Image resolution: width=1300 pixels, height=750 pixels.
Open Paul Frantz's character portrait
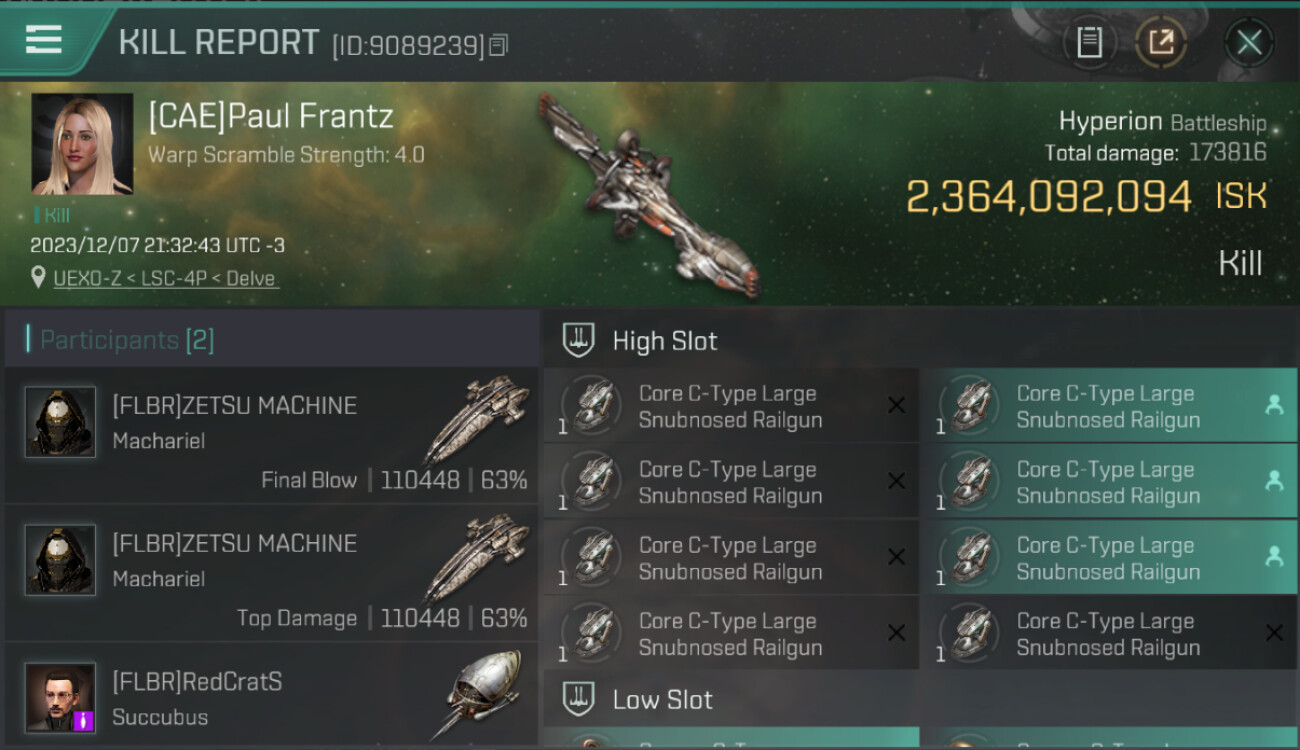[82, 144]
